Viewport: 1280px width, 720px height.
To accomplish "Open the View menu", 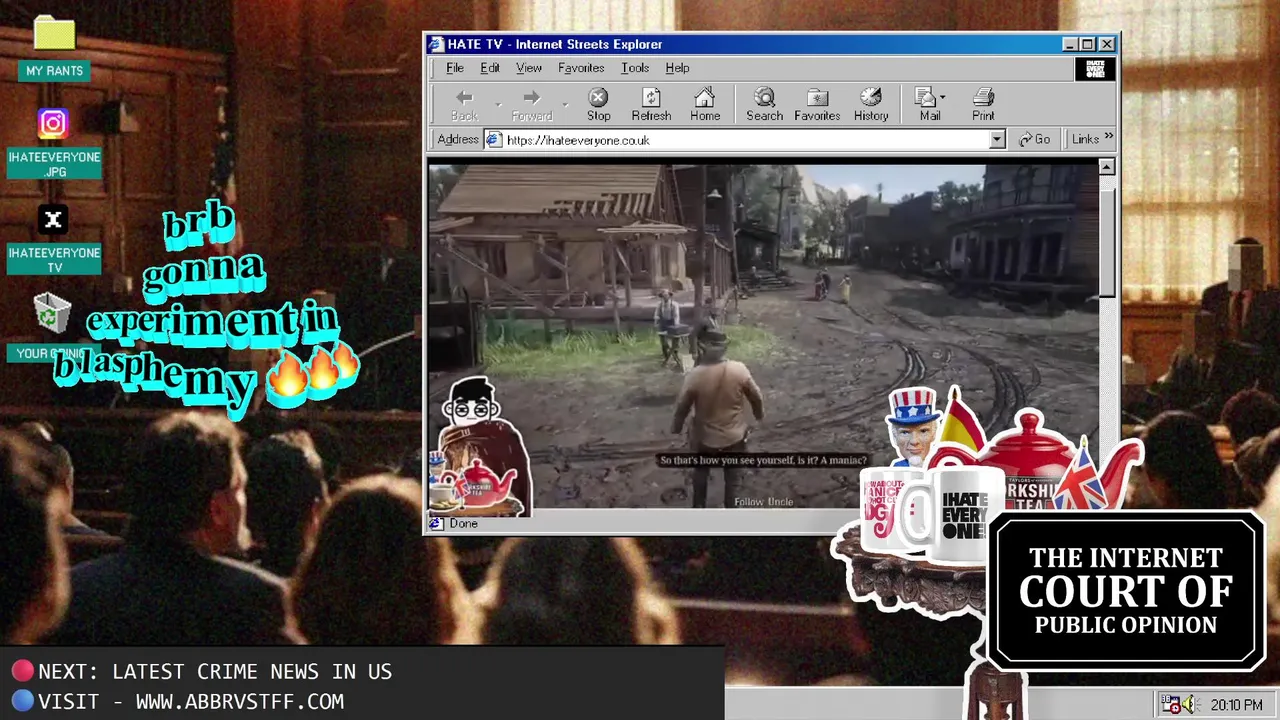I will (x=529, y=68).
